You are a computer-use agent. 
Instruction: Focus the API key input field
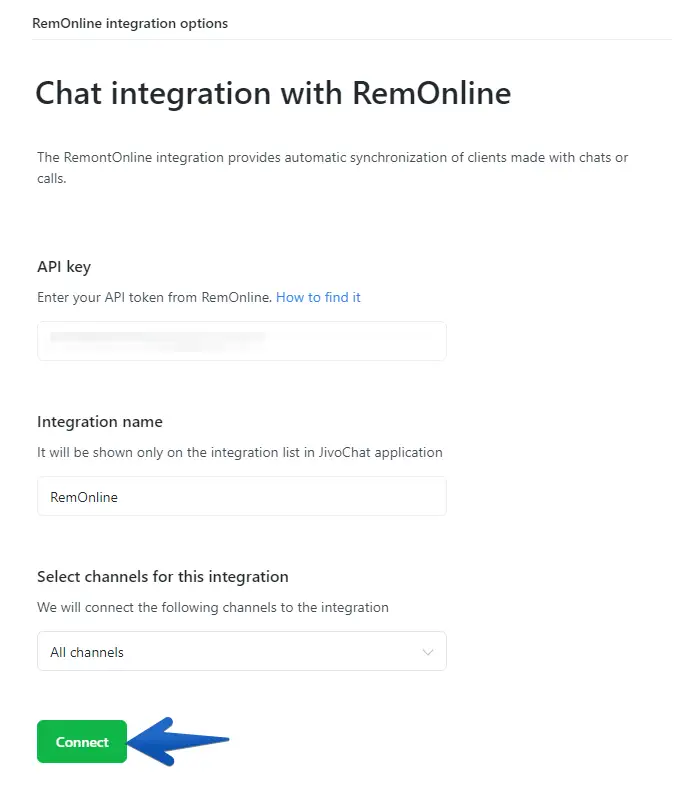[x=241, y=341]
